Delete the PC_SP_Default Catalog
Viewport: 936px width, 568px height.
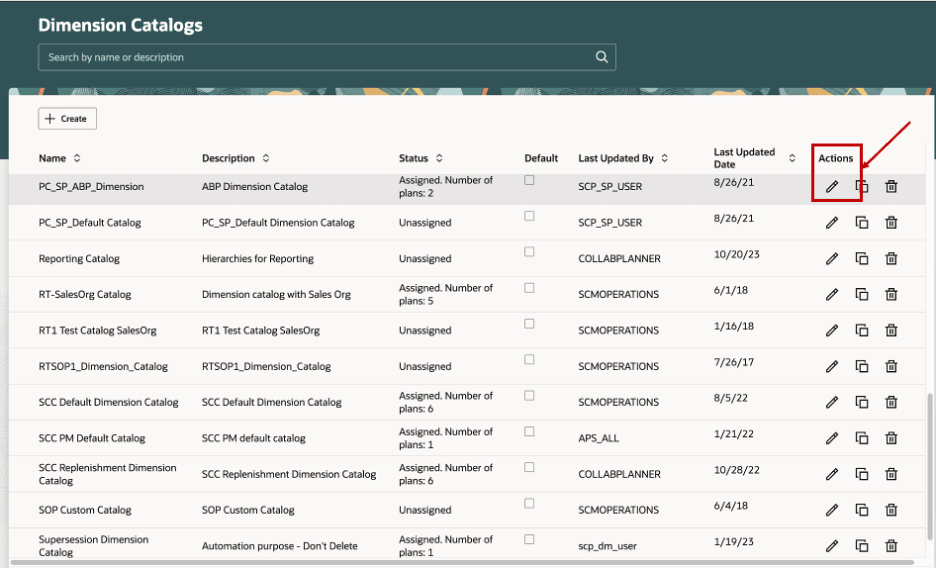pyautogui.click(x=891, y=223)
